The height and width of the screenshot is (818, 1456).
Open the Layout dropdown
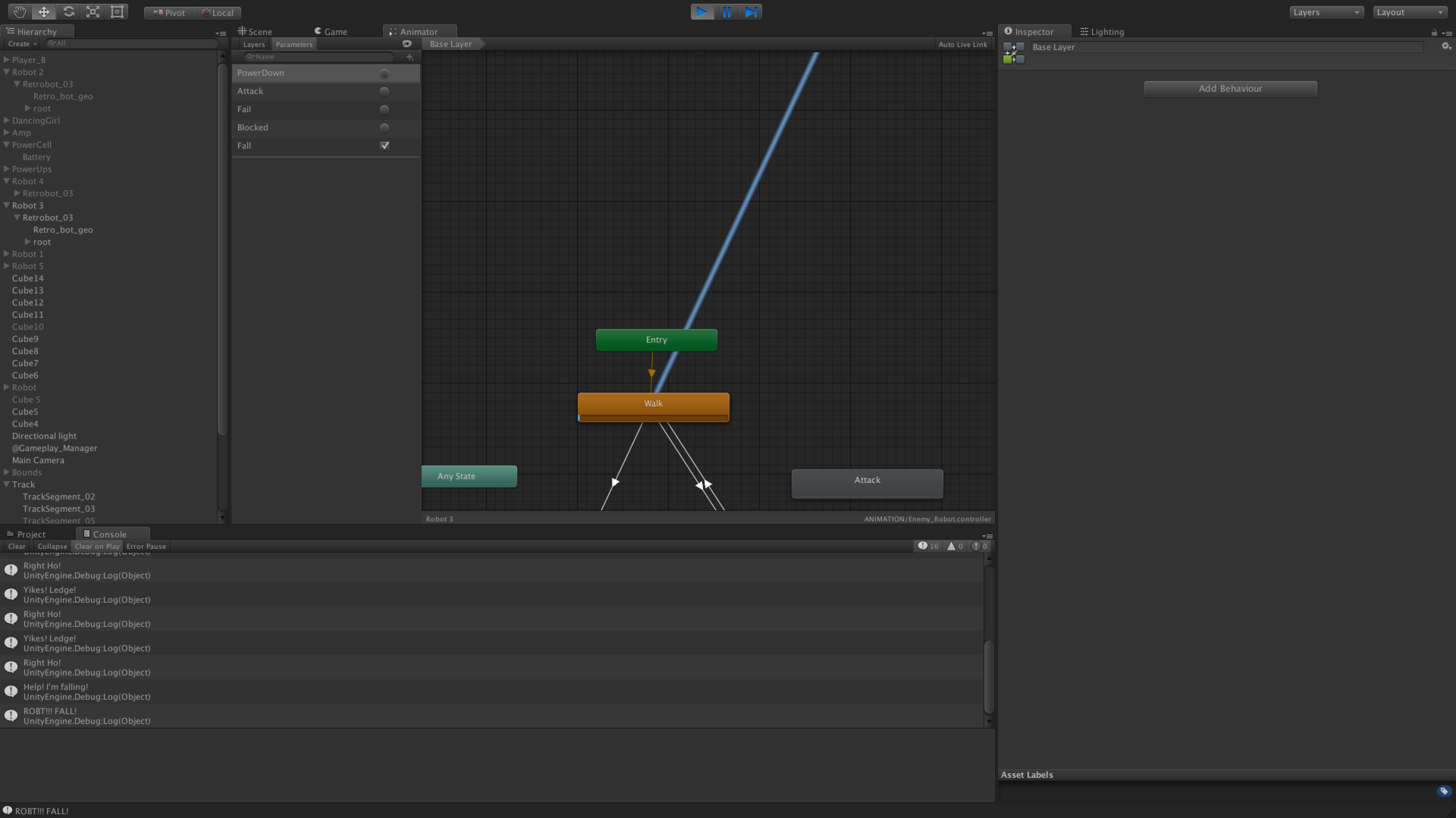(x=1409, y=11)
